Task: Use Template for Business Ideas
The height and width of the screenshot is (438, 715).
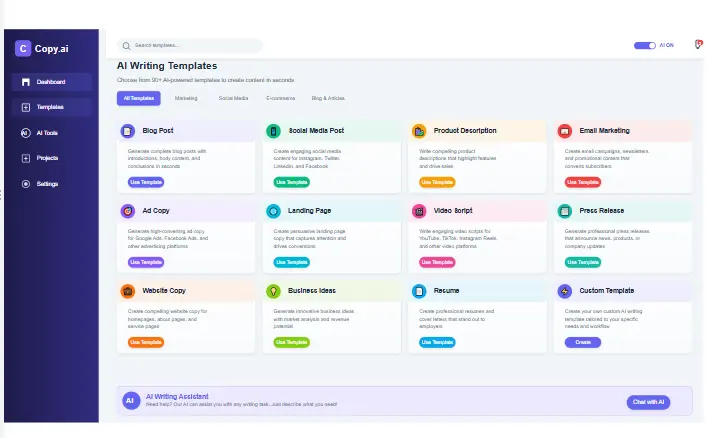Action: pos(291,342)
